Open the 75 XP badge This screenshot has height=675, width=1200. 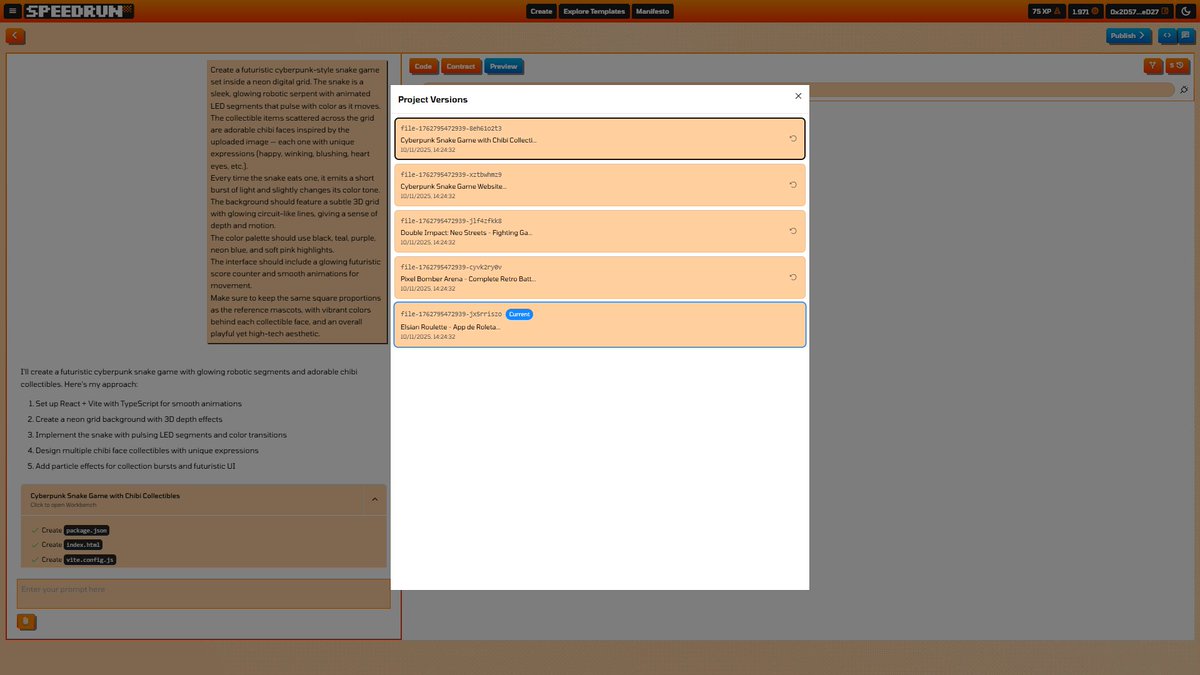pos(1045,11)
